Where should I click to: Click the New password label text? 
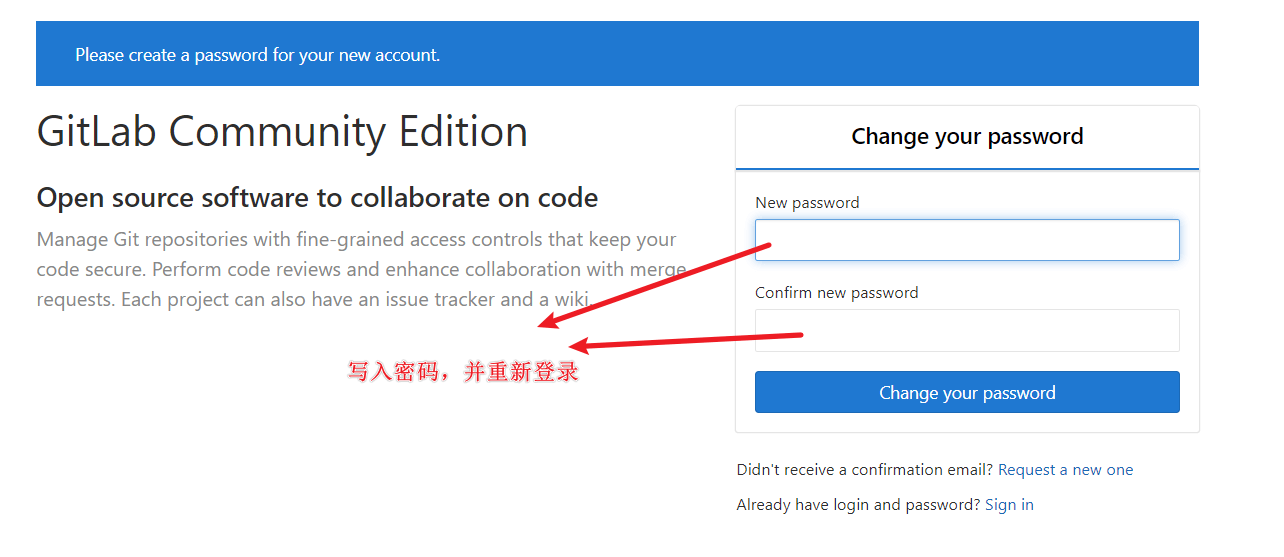point(807,203)
